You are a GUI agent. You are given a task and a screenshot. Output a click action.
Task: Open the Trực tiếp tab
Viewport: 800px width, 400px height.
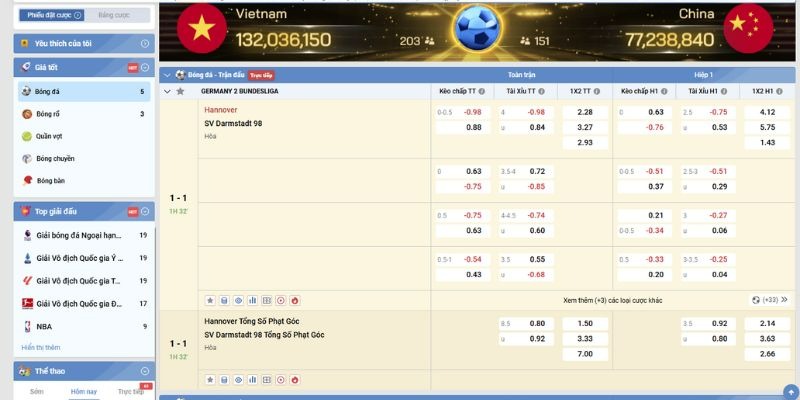coord(131,391)
